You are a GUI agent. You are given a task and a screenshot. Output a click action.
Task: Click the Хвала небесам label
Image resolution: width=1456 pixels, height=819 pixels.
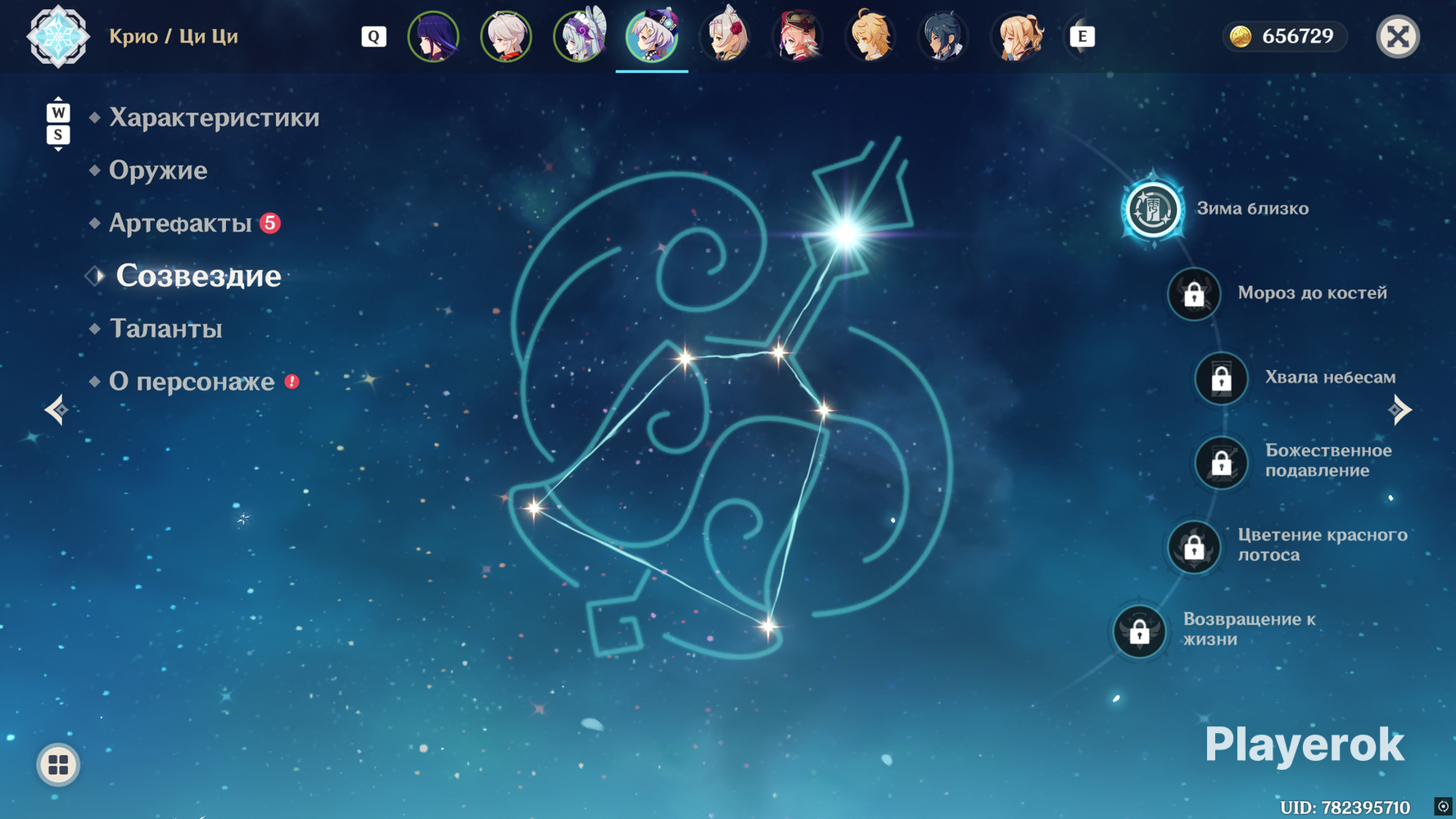(1331, 378)
